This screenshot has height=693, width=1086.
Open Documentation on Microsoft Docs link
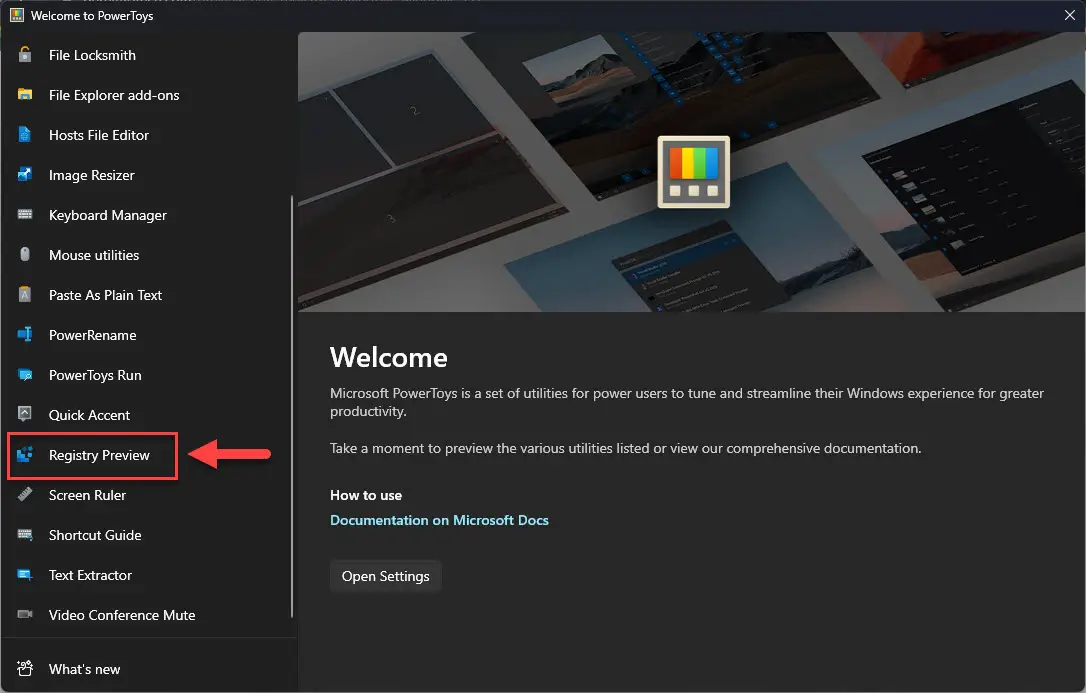point(439,520)
